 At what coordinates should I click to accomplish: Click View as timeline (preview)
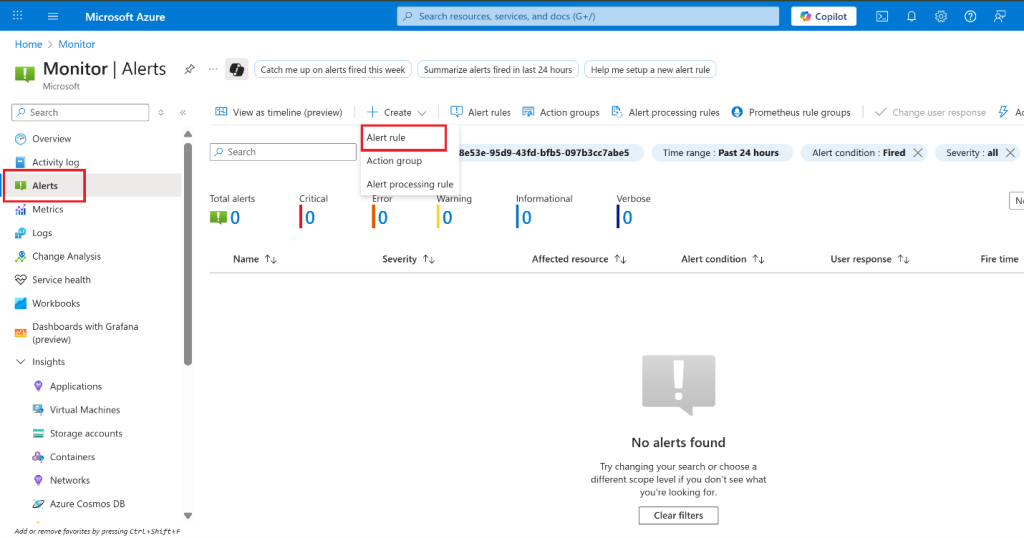tap(279, 112)
